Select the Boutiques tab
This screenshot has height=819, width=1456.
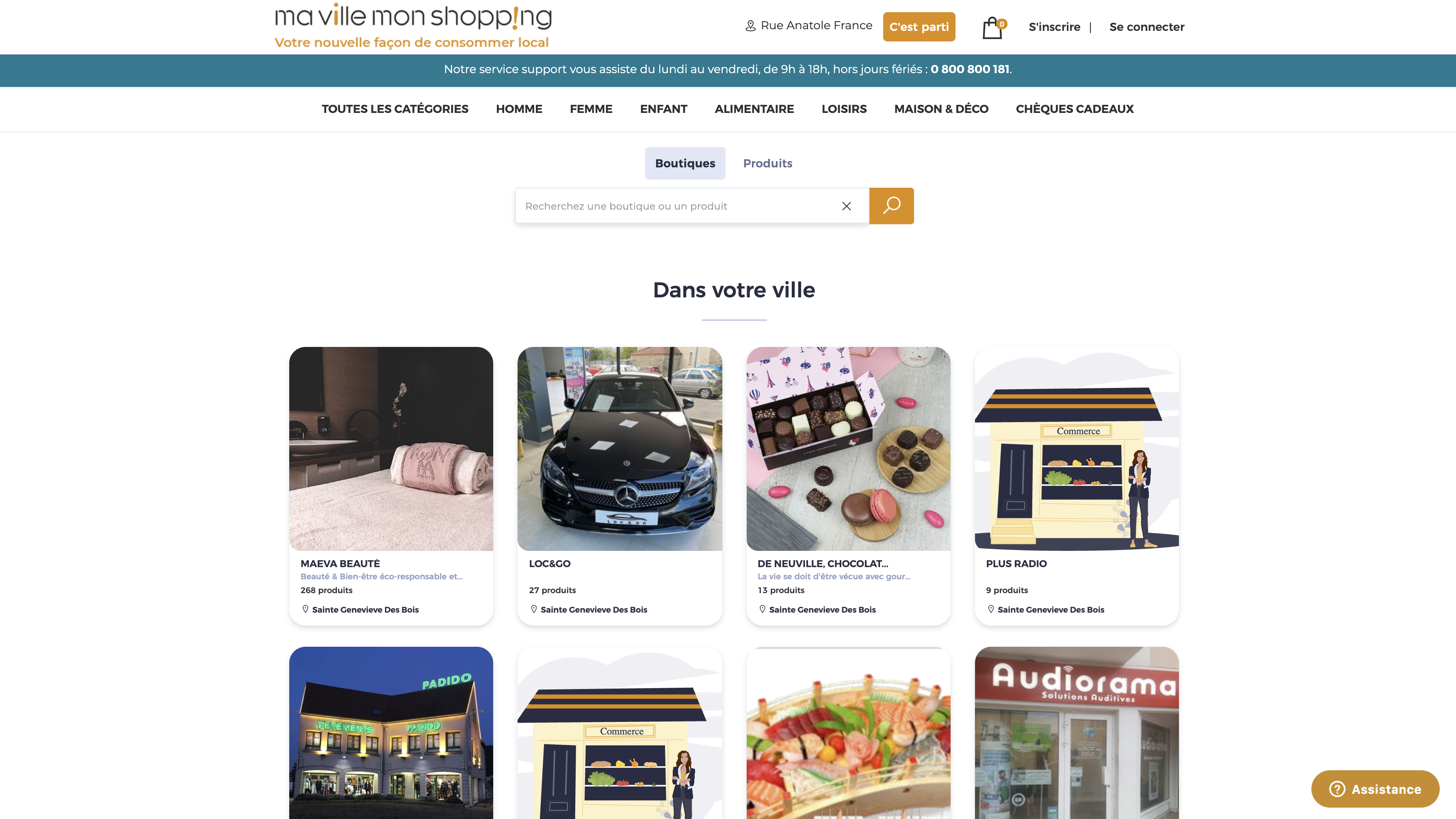(x=685, y=163)
